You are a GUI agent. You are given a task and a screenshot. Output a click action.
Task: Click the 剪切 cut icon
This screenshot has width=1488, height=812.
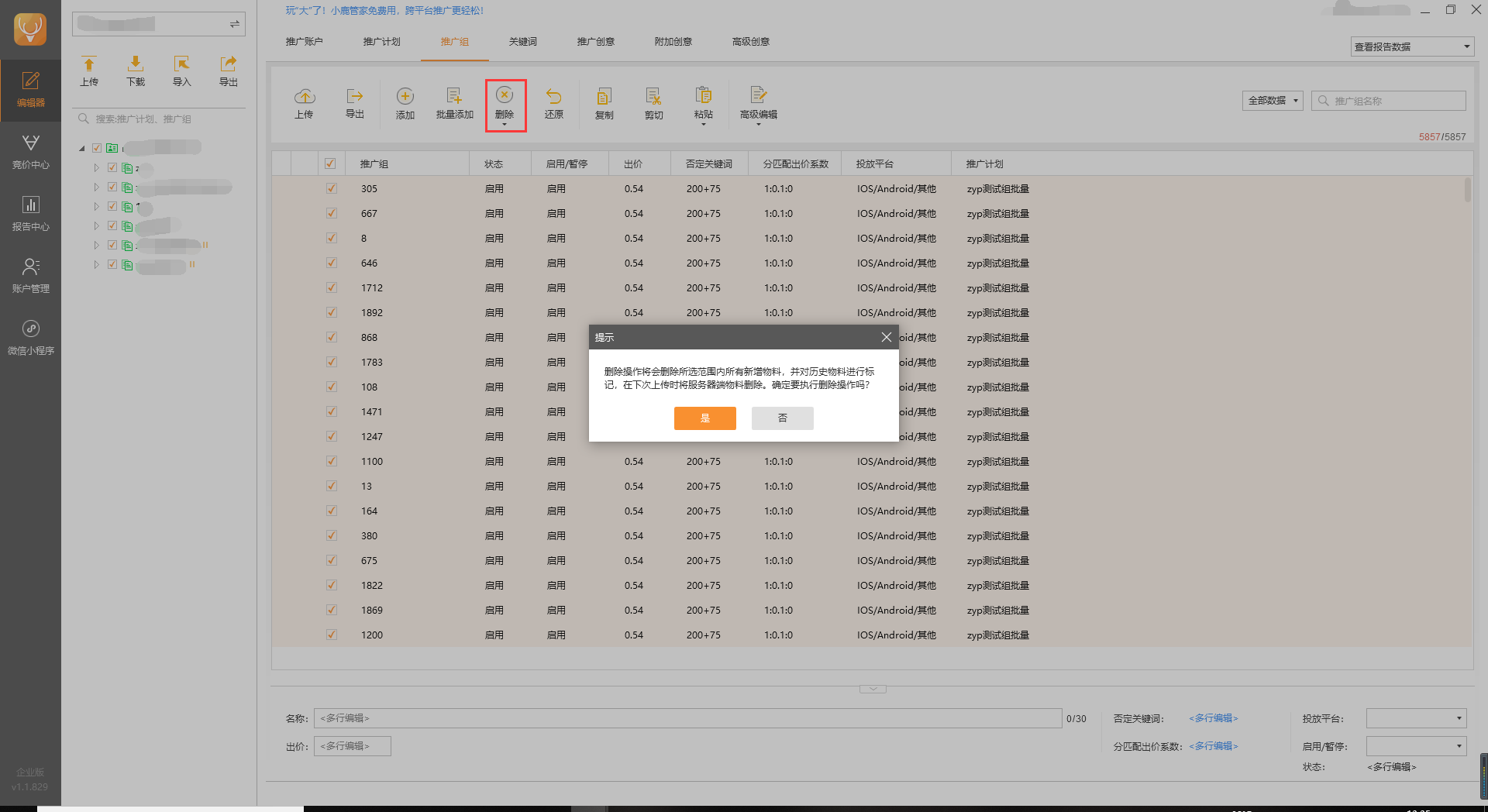tap(653, 96)
